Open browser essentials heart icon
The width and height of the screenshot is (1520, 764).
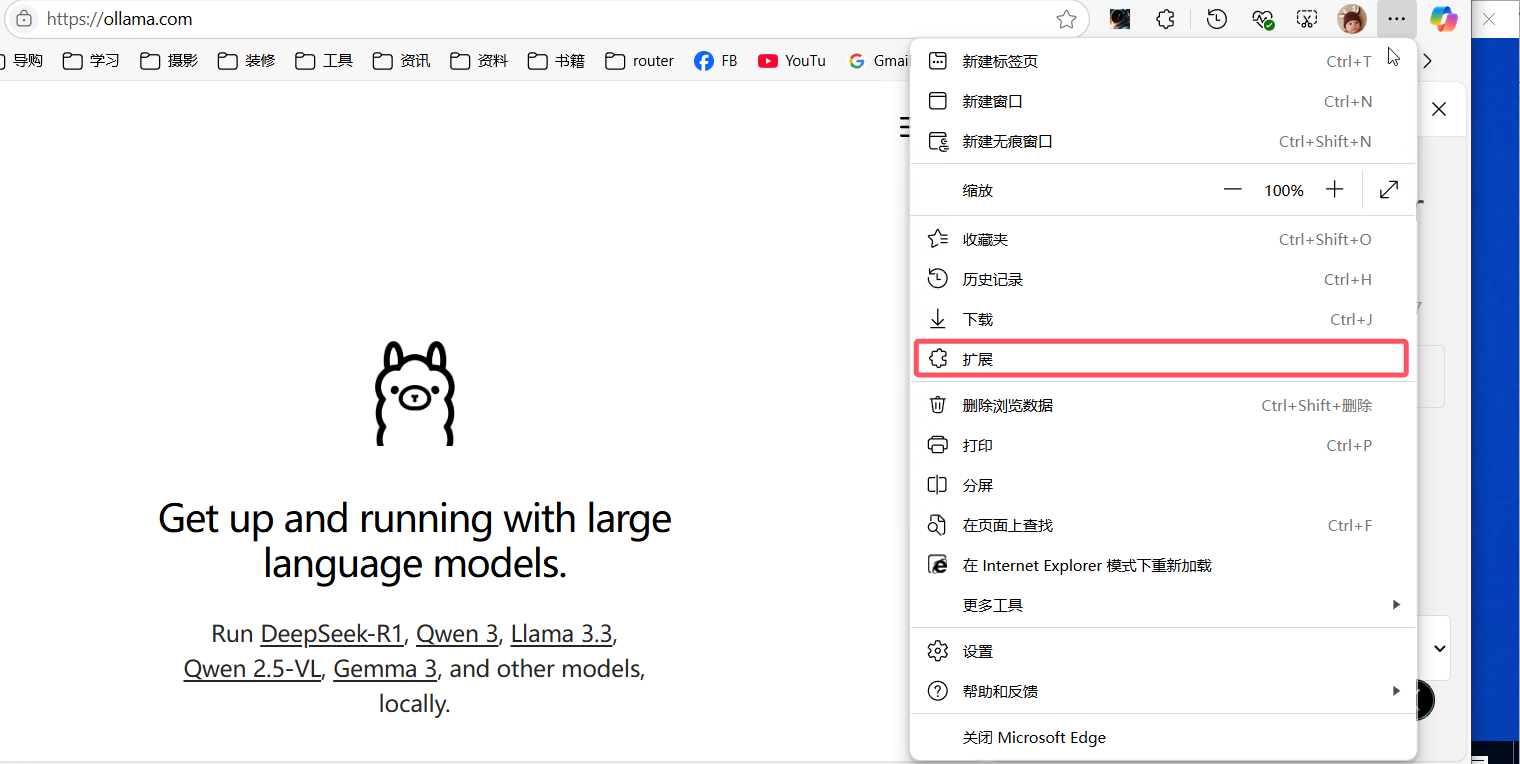pos(1263,19)
